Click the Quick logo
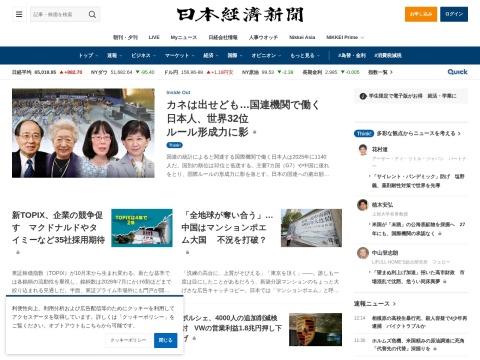 tap(457, 72)
